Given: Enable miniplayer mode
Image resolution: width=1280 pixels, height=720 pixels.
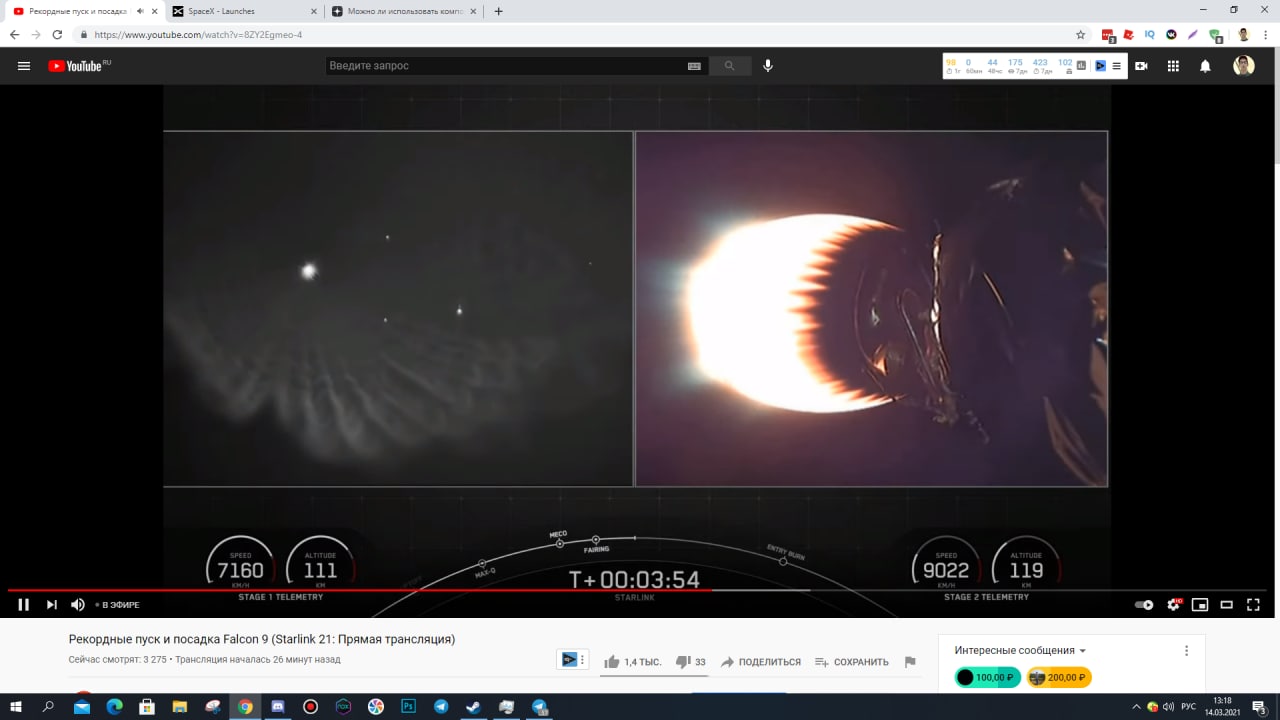Looking at the screenshot, I should pos(1200,604).
